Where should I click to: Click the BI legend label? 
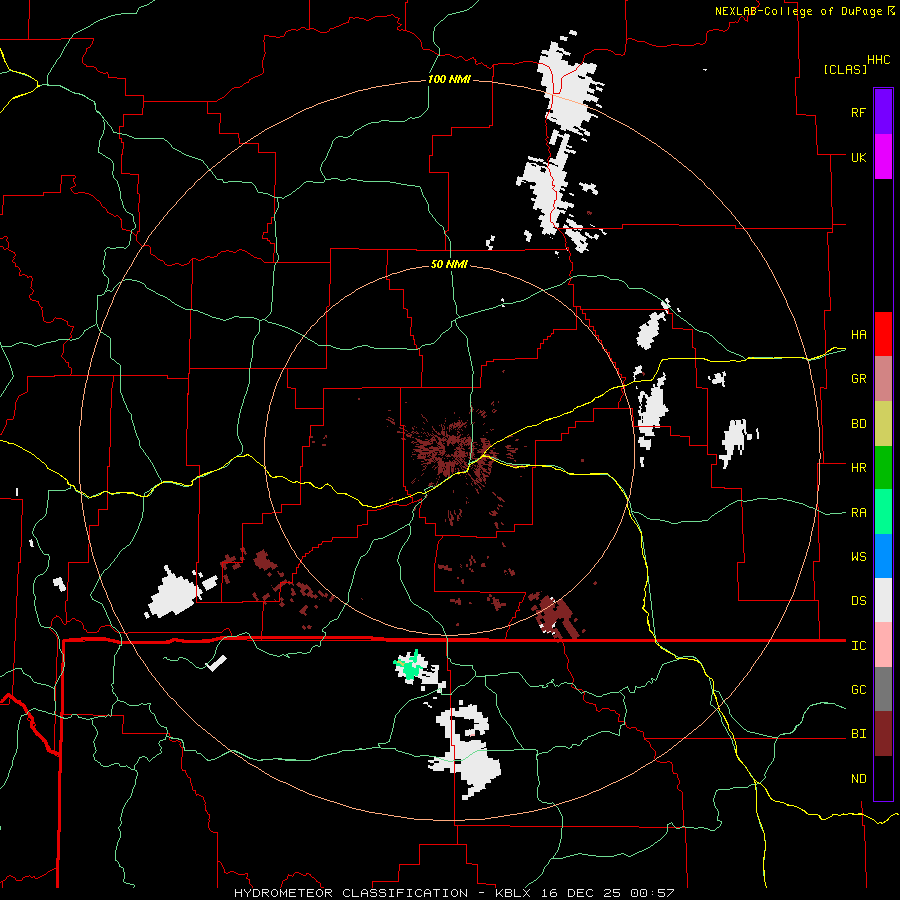click(x=858, y=734)
